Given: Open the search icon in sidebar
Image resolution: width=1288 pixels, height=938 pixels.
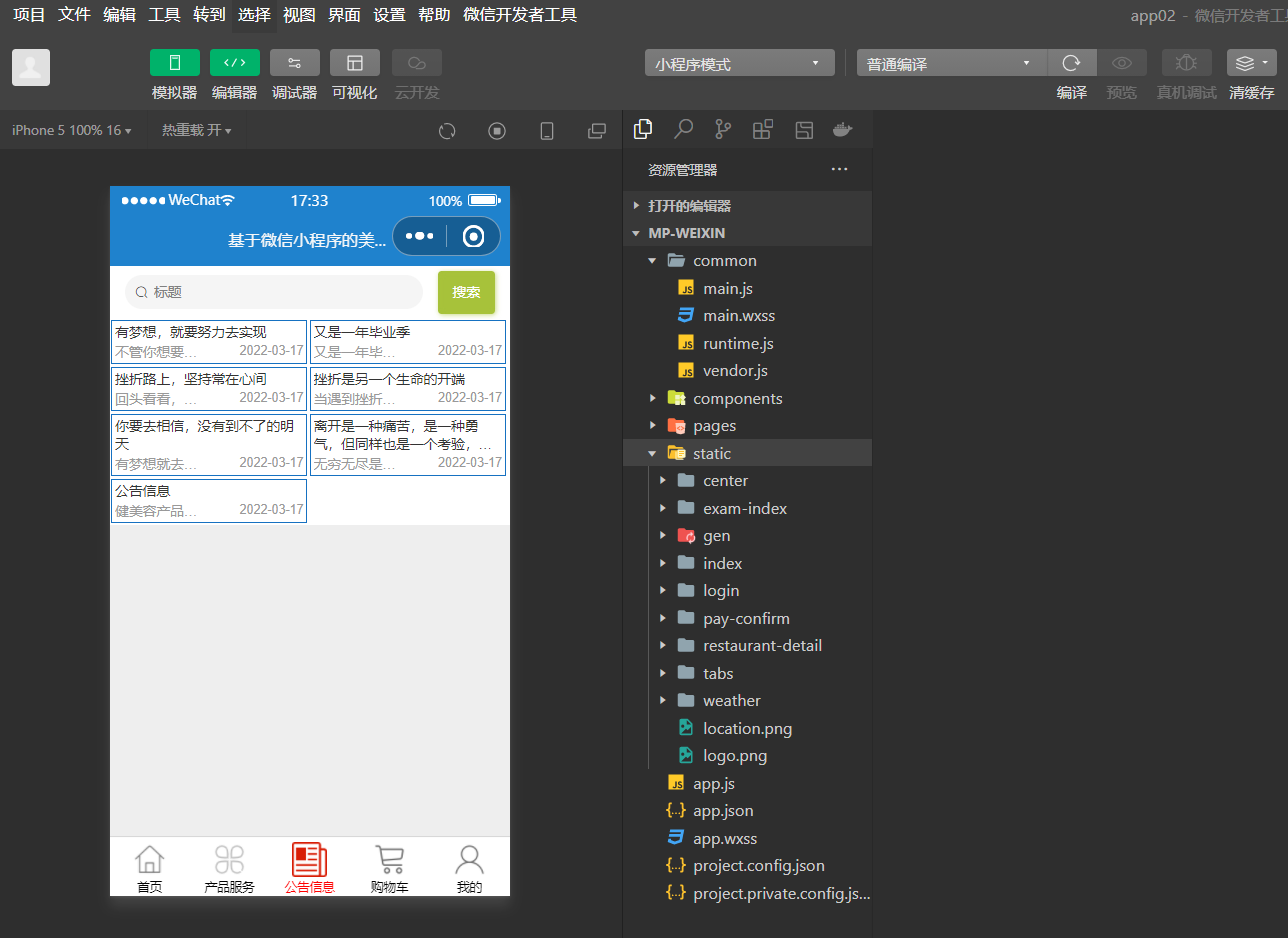Looking at the screenshot, I should [x=684, y=129].
